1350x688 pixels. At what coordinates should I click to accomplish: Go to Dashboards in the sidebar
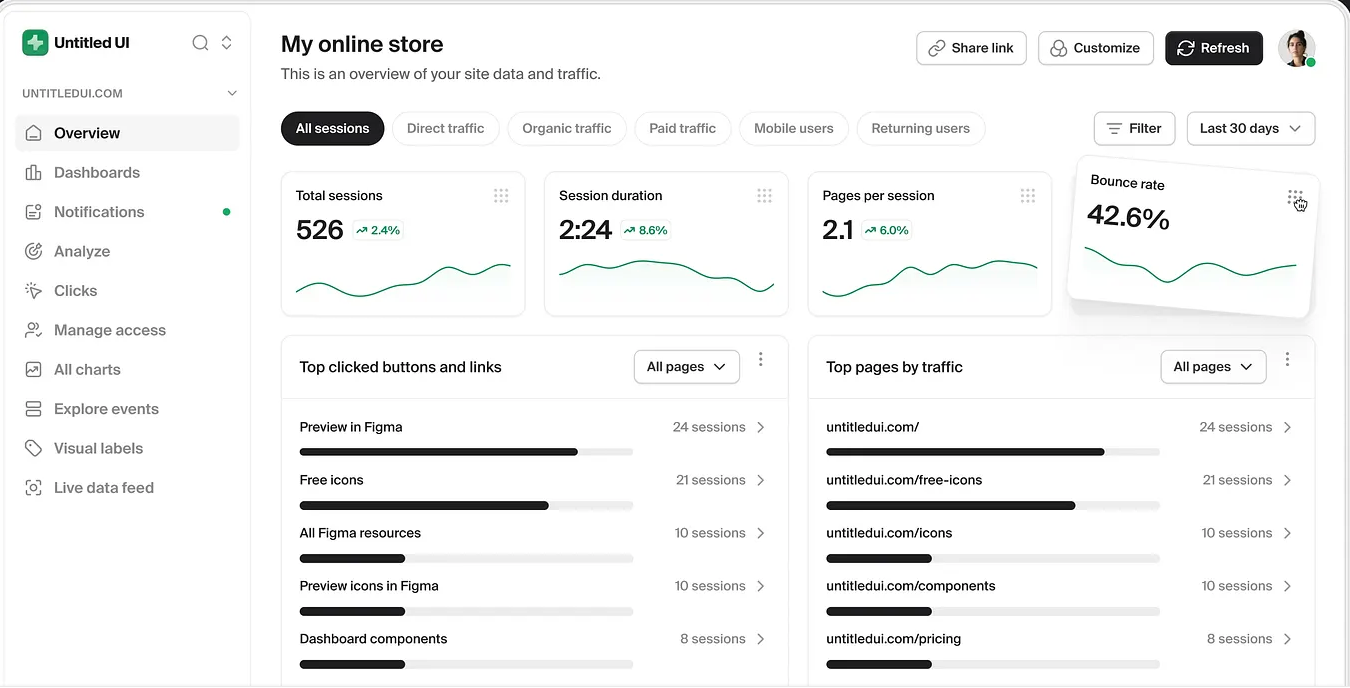pyautogui.click(x=96, y=173)
